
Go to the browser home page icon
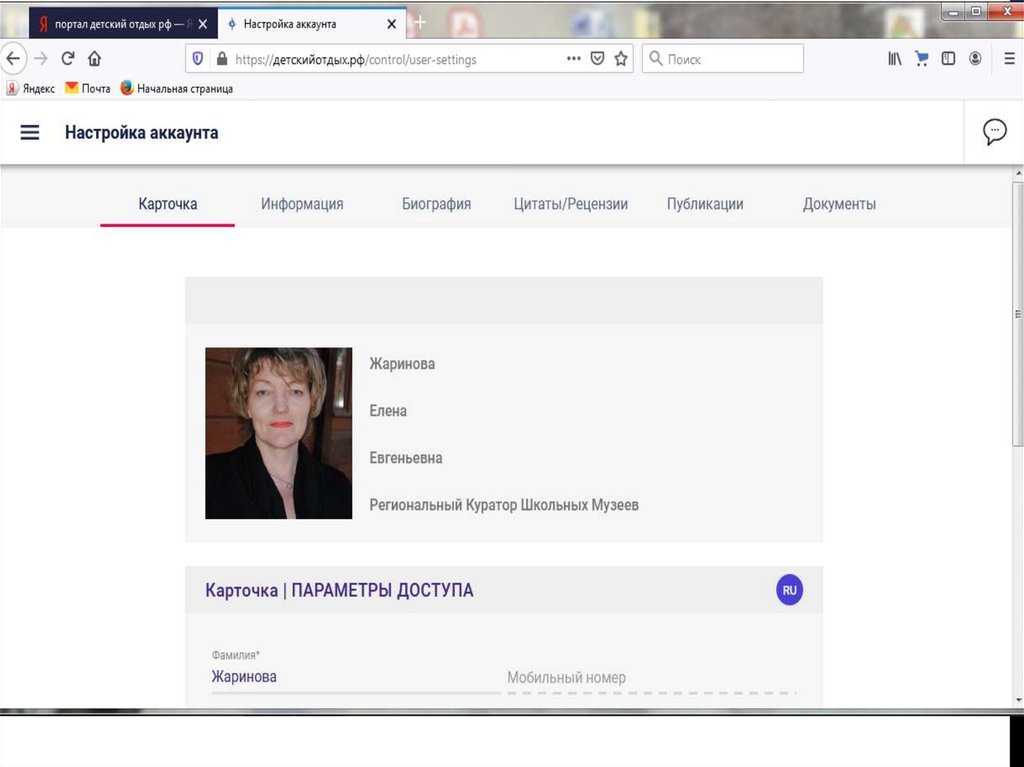tap(95, 59)
